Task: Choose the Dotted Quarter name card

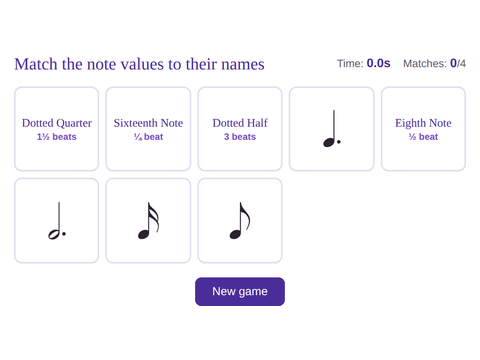Action: tap(56, 129)
